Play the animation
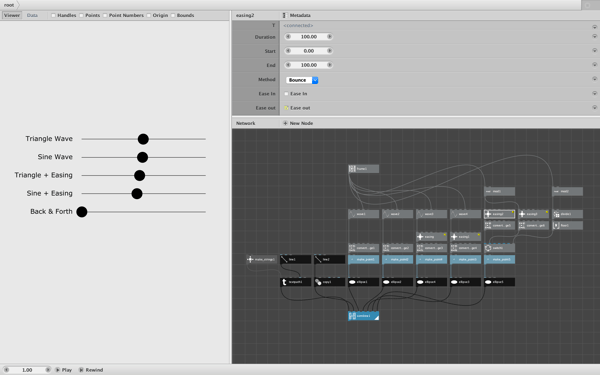 [x=64, y=370]
